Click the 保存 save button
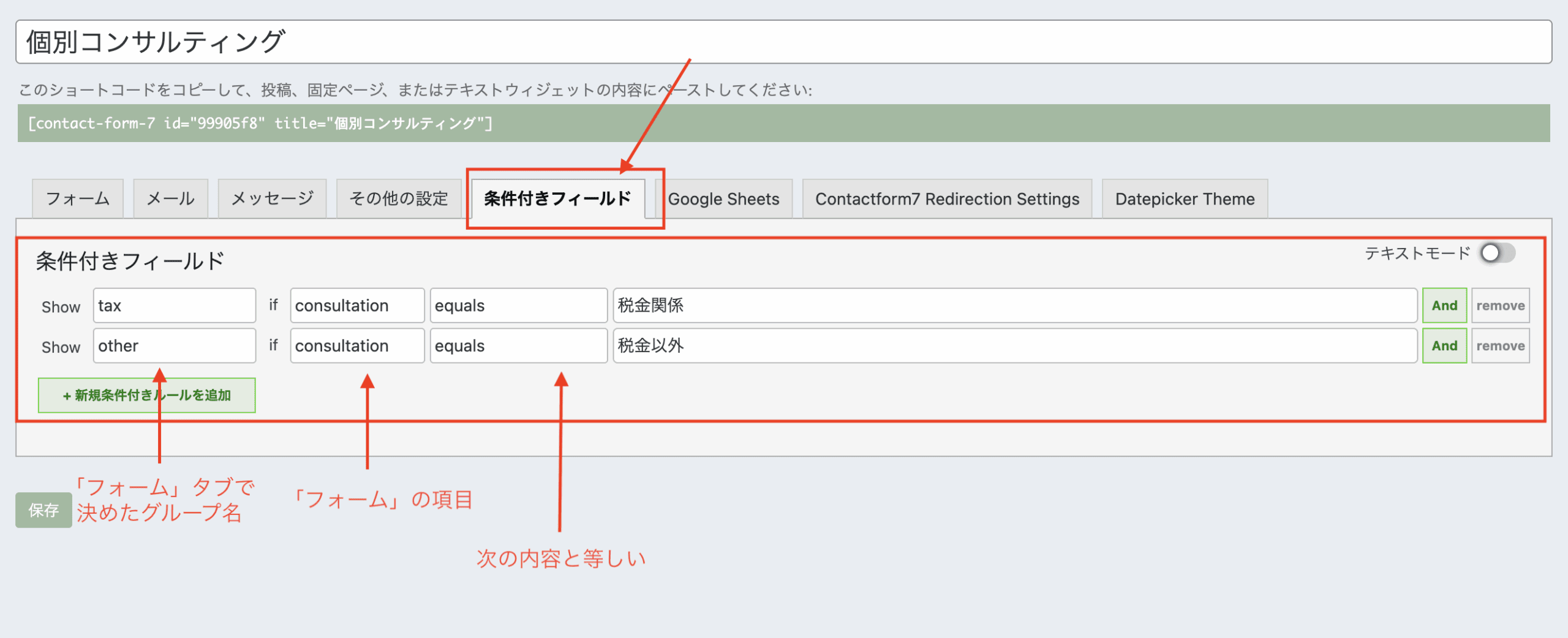1568x638 pixels. [x=43, y=510]
